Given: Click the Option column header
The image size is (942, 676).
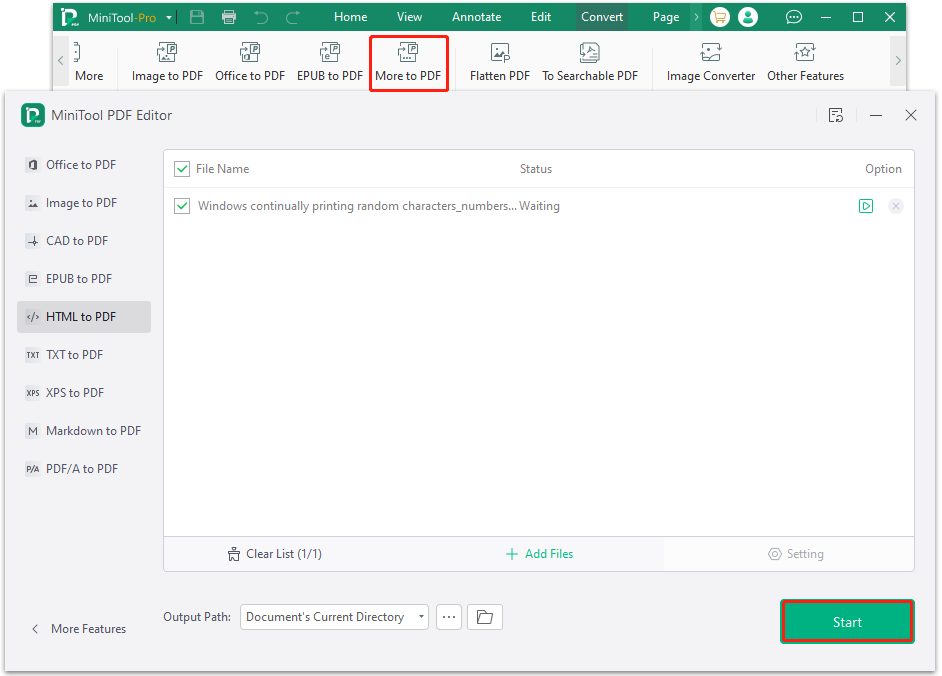Looking at the screenshot, I should pyautogui.click(x=883, y=169).
